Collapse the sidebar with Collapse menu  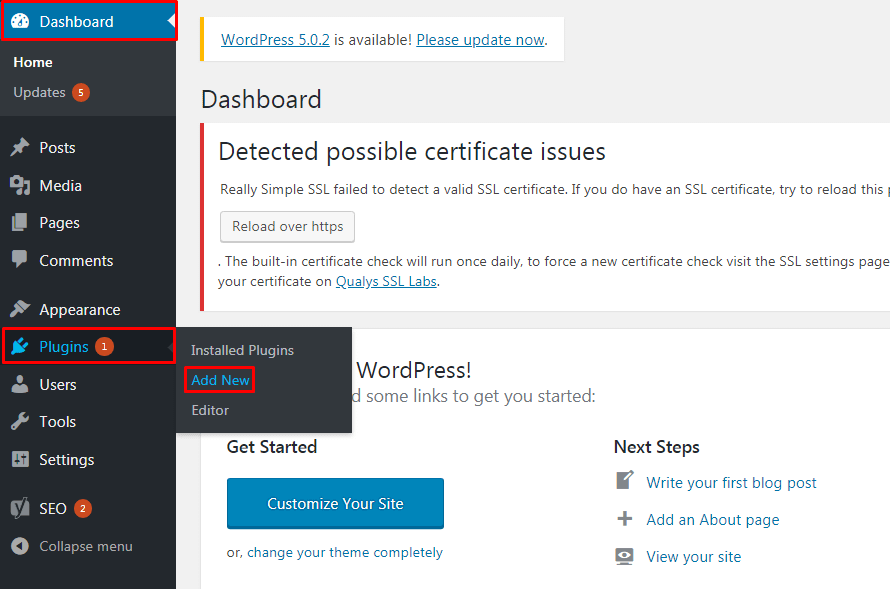[86, 546]
